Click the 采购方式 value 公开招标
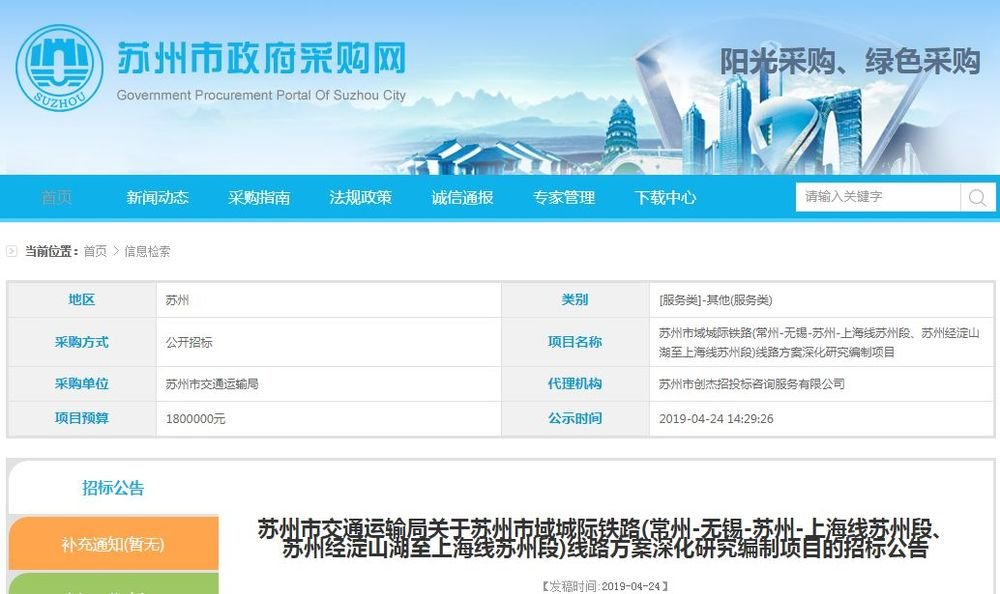Viewport: 1000px width, 594px height. [x=189, y=343]
